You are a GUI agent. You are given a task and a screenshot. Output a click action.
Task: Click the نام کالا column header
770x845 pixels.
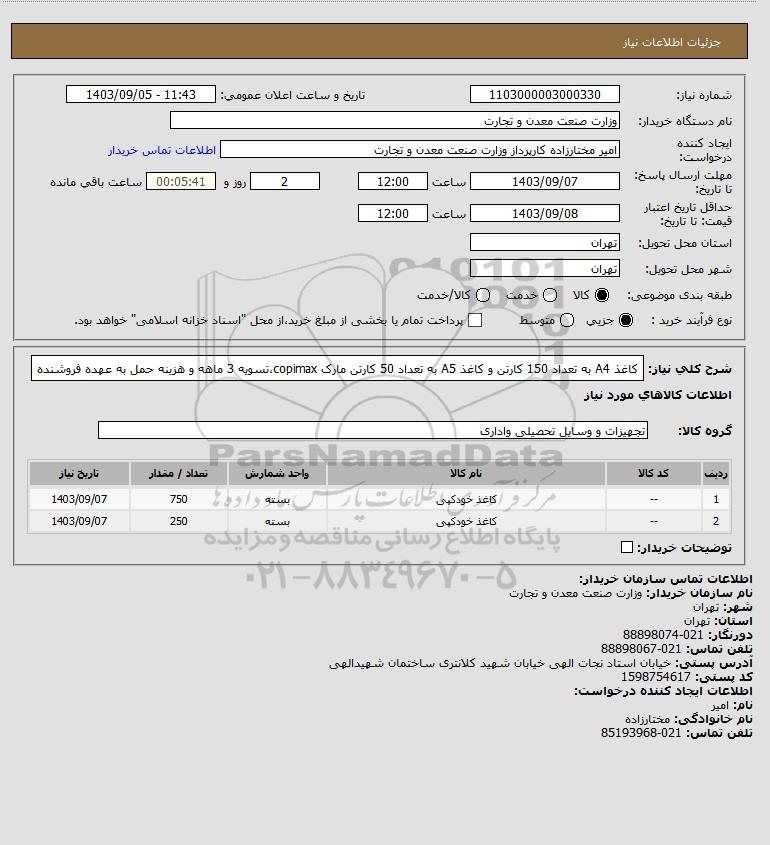pyautogui.click(x=466, y=474)
